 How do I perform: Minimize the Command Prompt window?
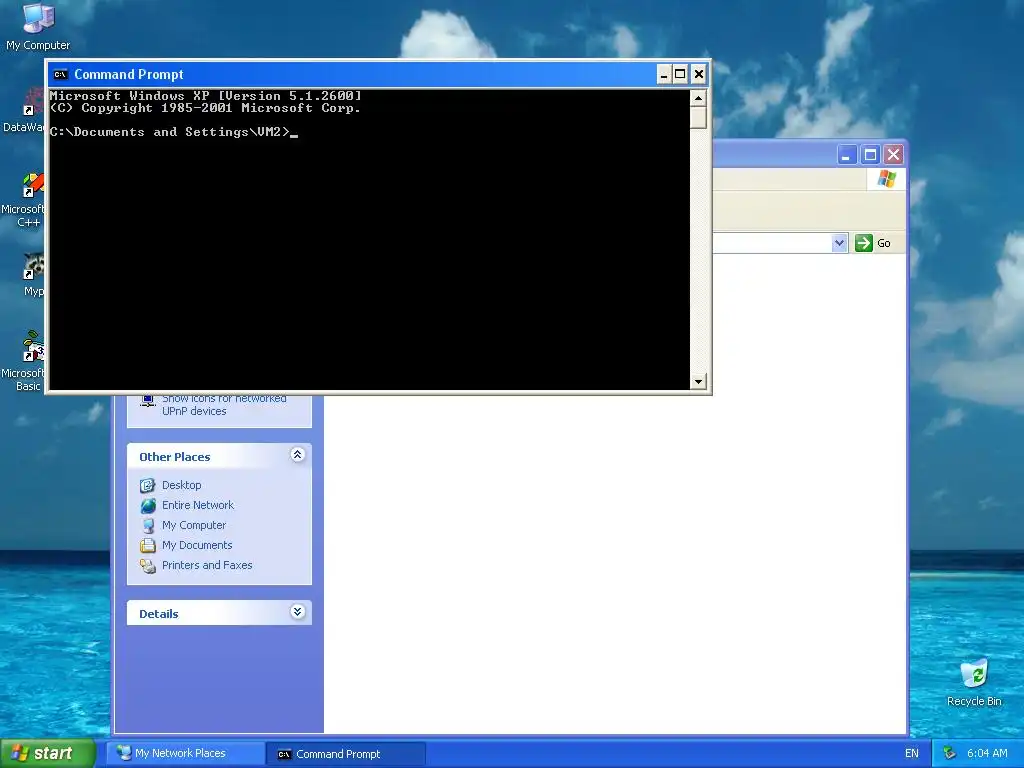(664, 74)
